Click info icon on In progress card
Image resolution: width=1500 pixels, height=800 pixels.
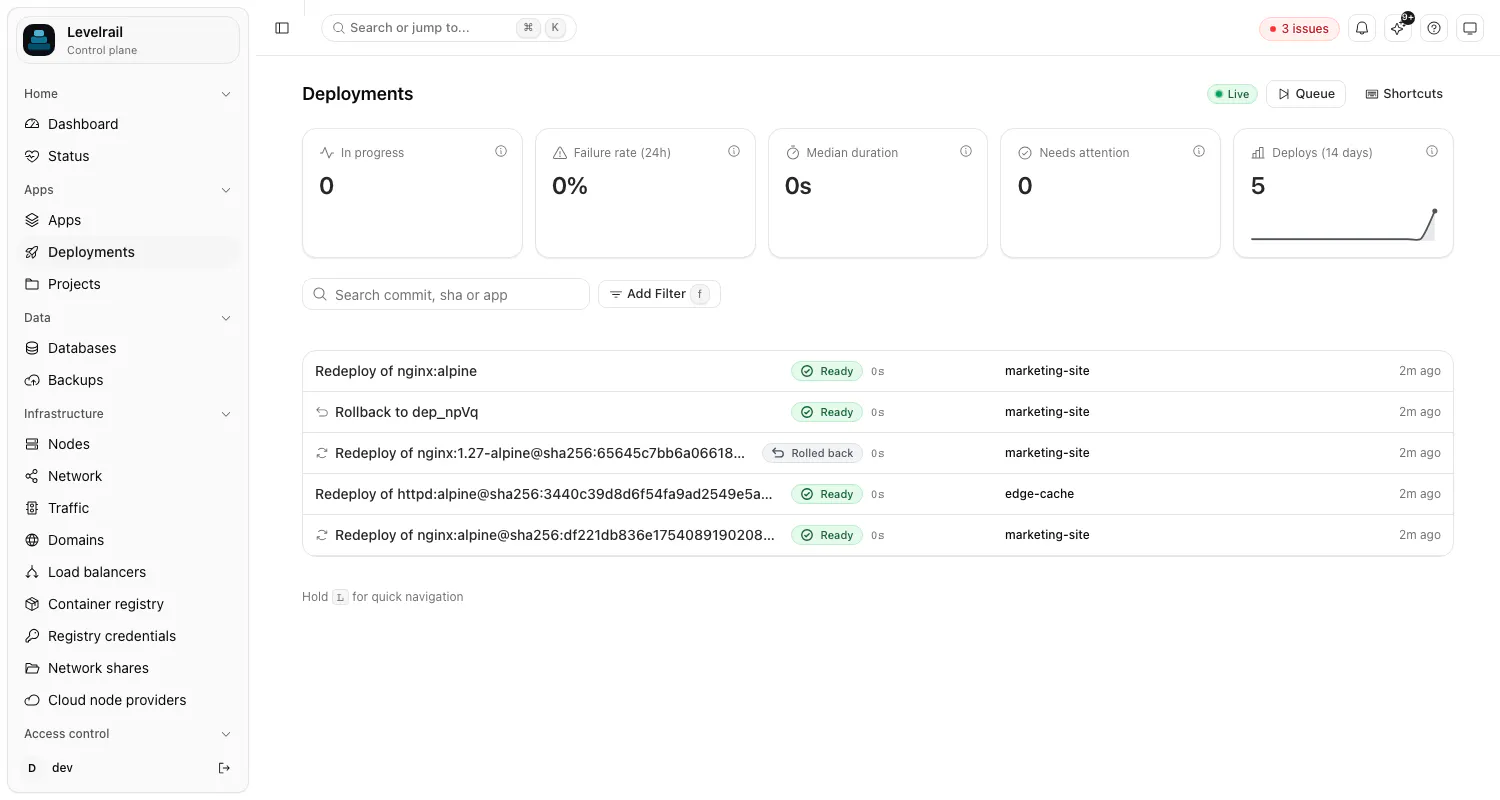tap(501, 152)
